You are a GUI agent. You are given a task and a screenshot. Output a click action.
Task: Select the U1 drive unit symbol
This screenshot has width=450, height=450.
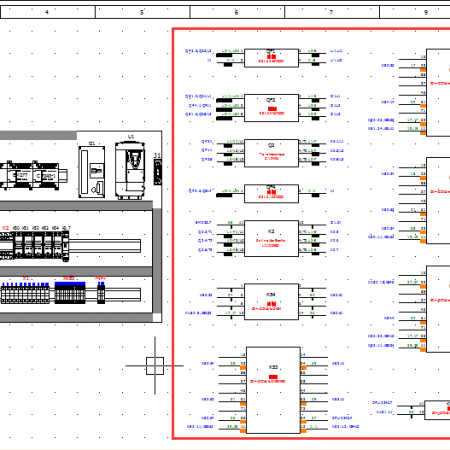coord(130,171)
